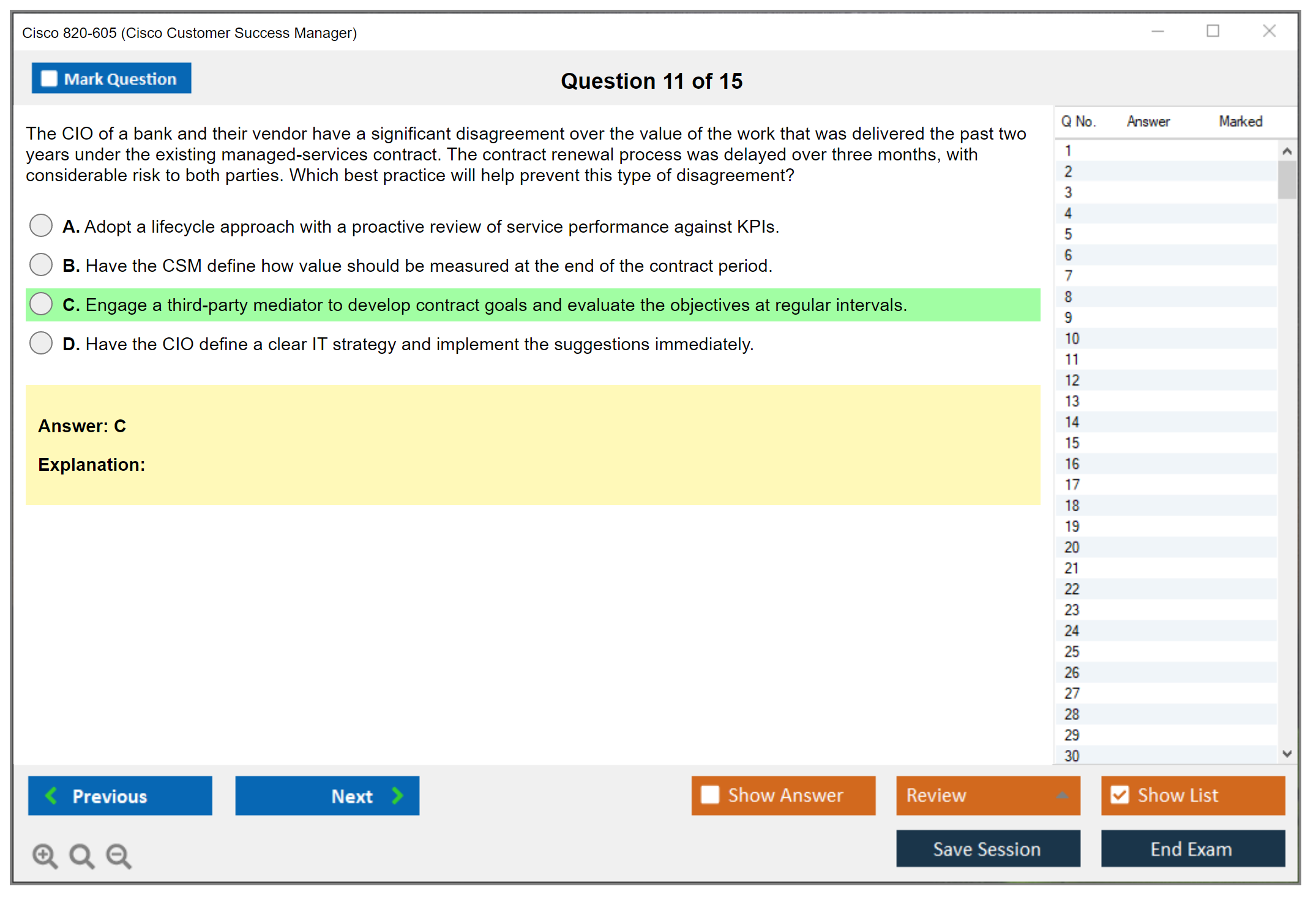Uncheck the Show List checkbox
This screenshot has height=900, width=1316.
1120,795
